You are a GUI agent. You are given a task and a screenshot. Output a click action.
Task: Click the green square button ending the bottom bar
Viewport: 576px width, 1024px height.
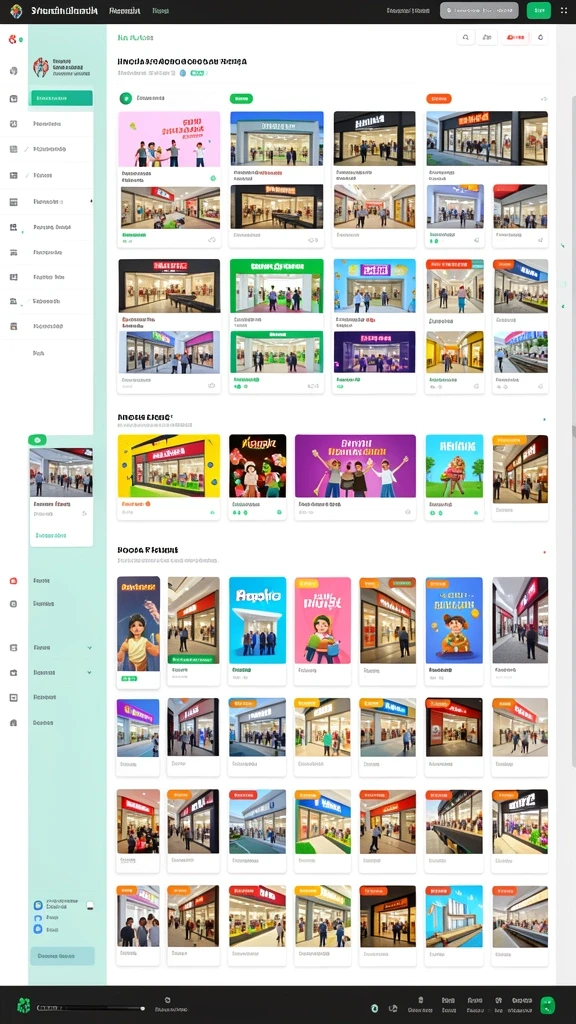pos(548,1005)
